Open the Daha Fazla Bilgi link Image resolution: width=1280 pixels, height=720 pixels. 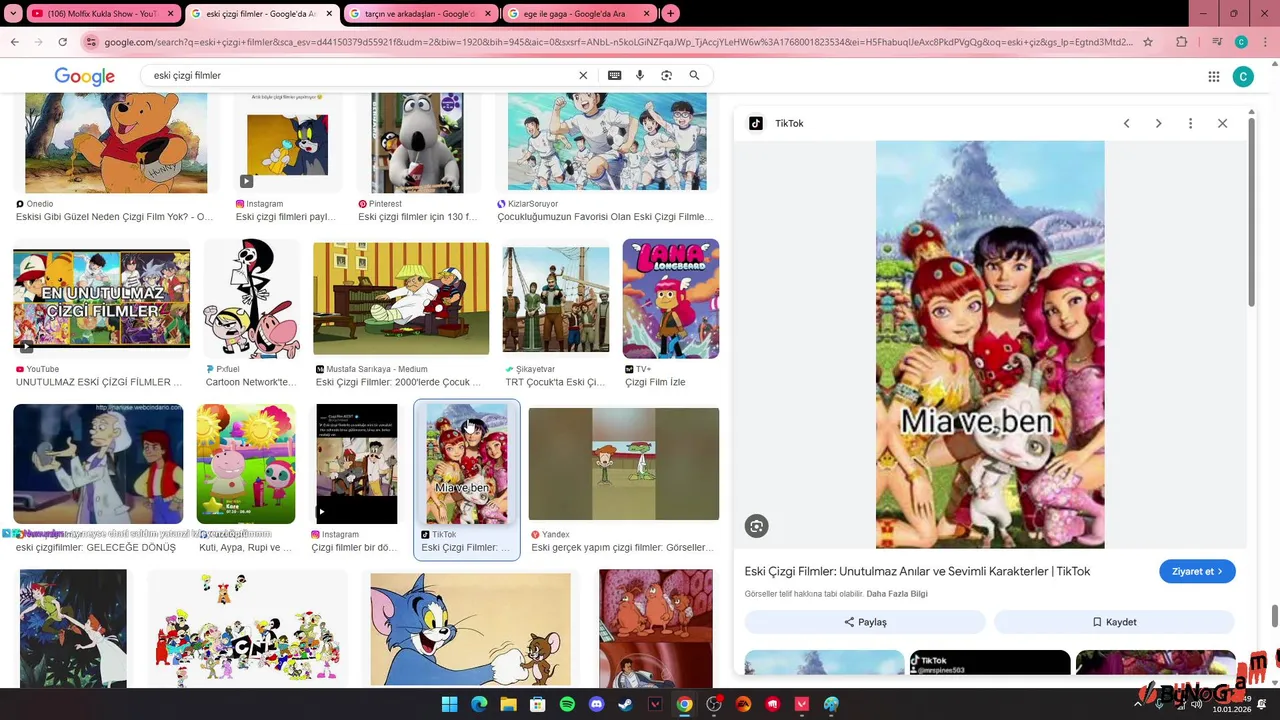[896, 594]
